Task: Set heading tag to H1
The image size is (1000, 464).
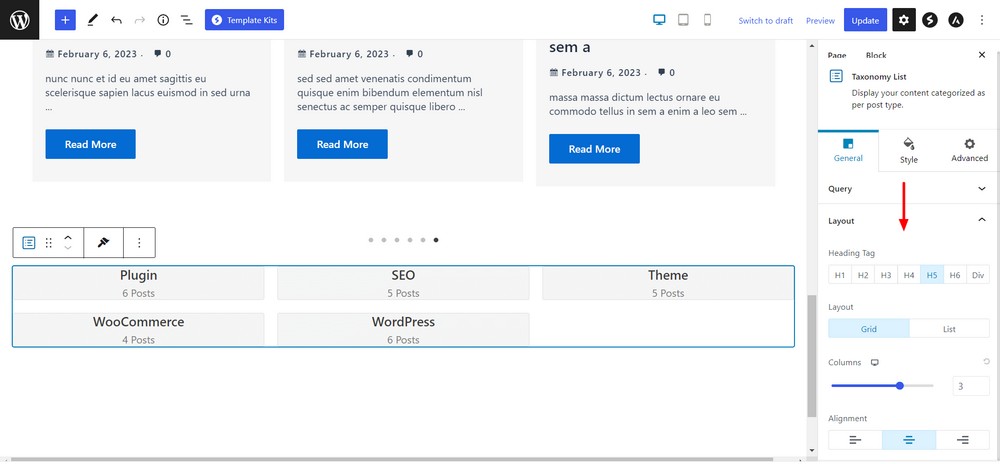Action: [x=840, y=275]
